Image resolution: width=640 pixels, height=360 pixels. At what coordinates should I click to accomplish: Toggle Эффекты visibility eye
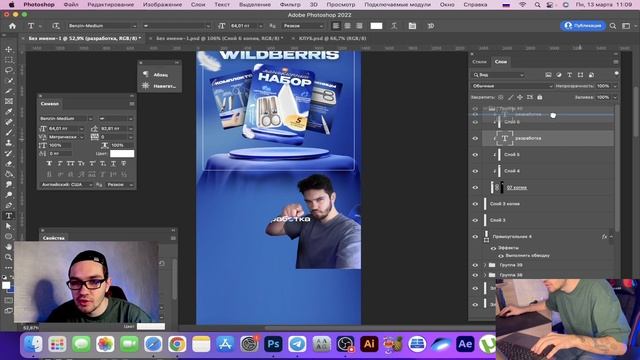[x=493, y=248]
